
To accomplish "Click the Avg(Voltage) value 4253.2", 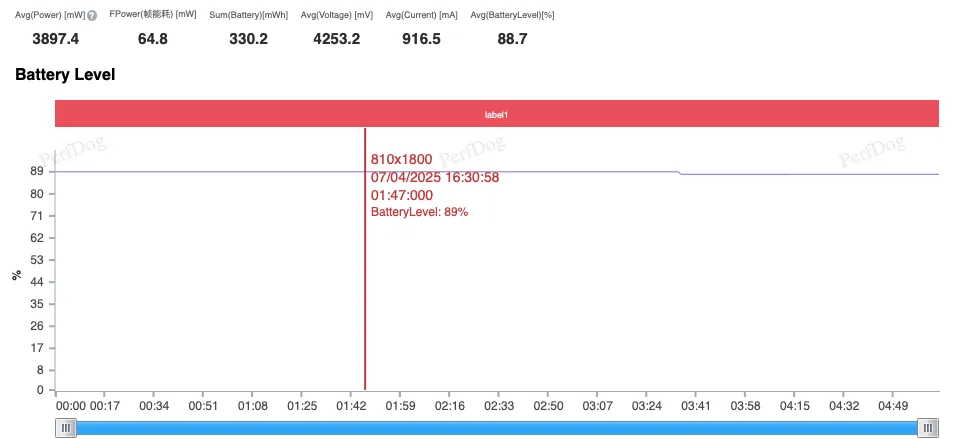I will [335, 39].
